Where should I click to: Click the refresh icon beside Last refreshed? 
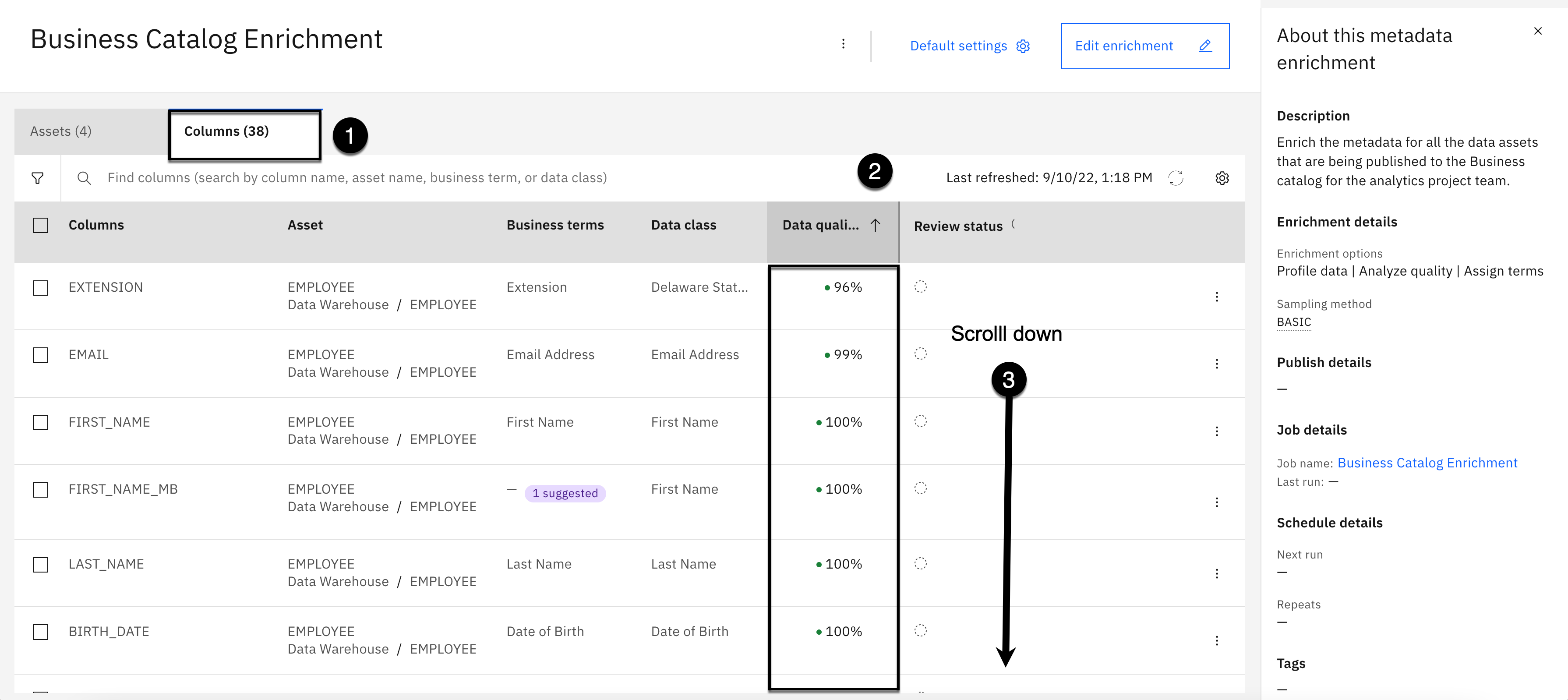(1176, 178)
